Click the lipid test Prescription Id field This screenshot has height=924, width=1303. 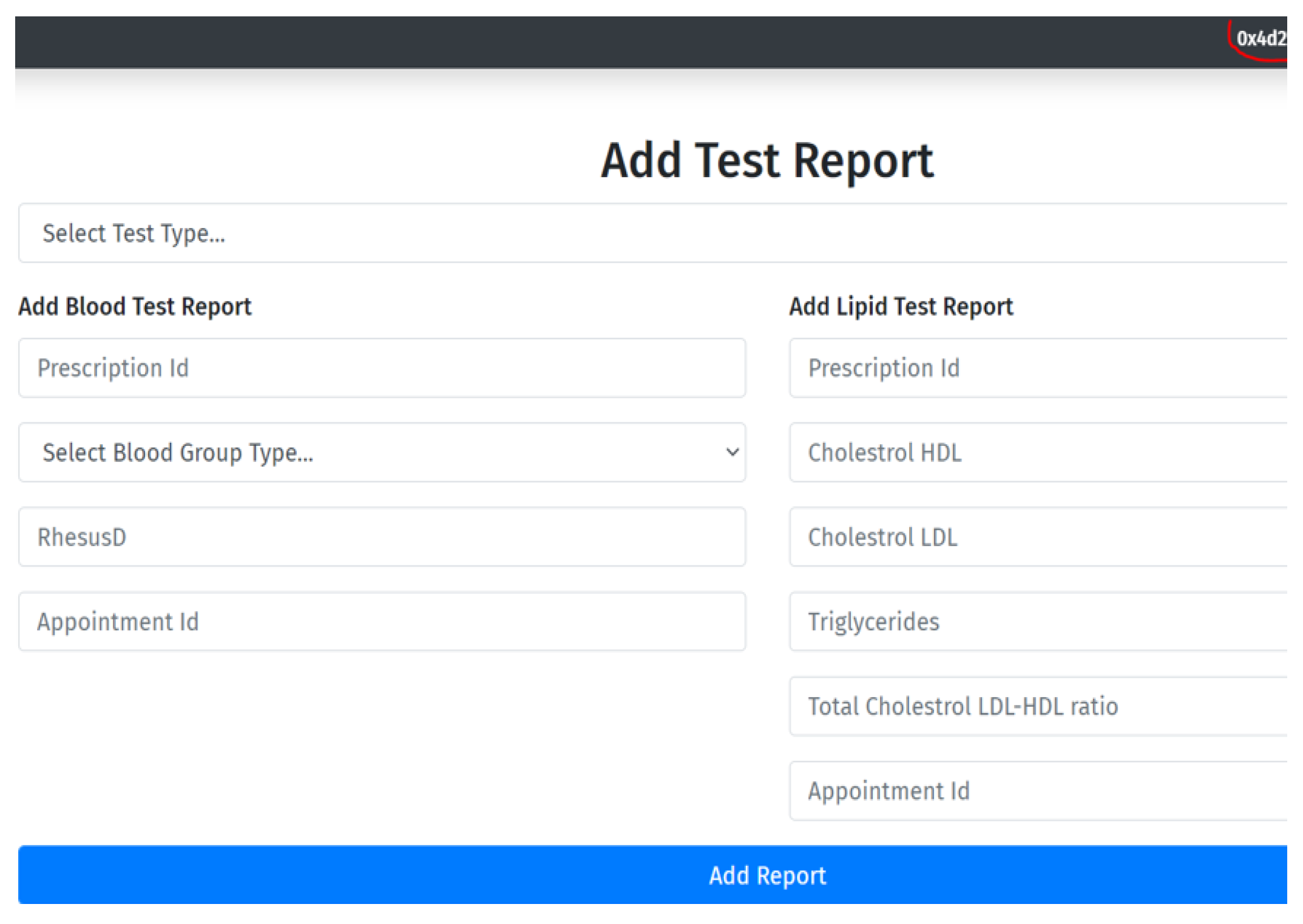pos(1038,368)
